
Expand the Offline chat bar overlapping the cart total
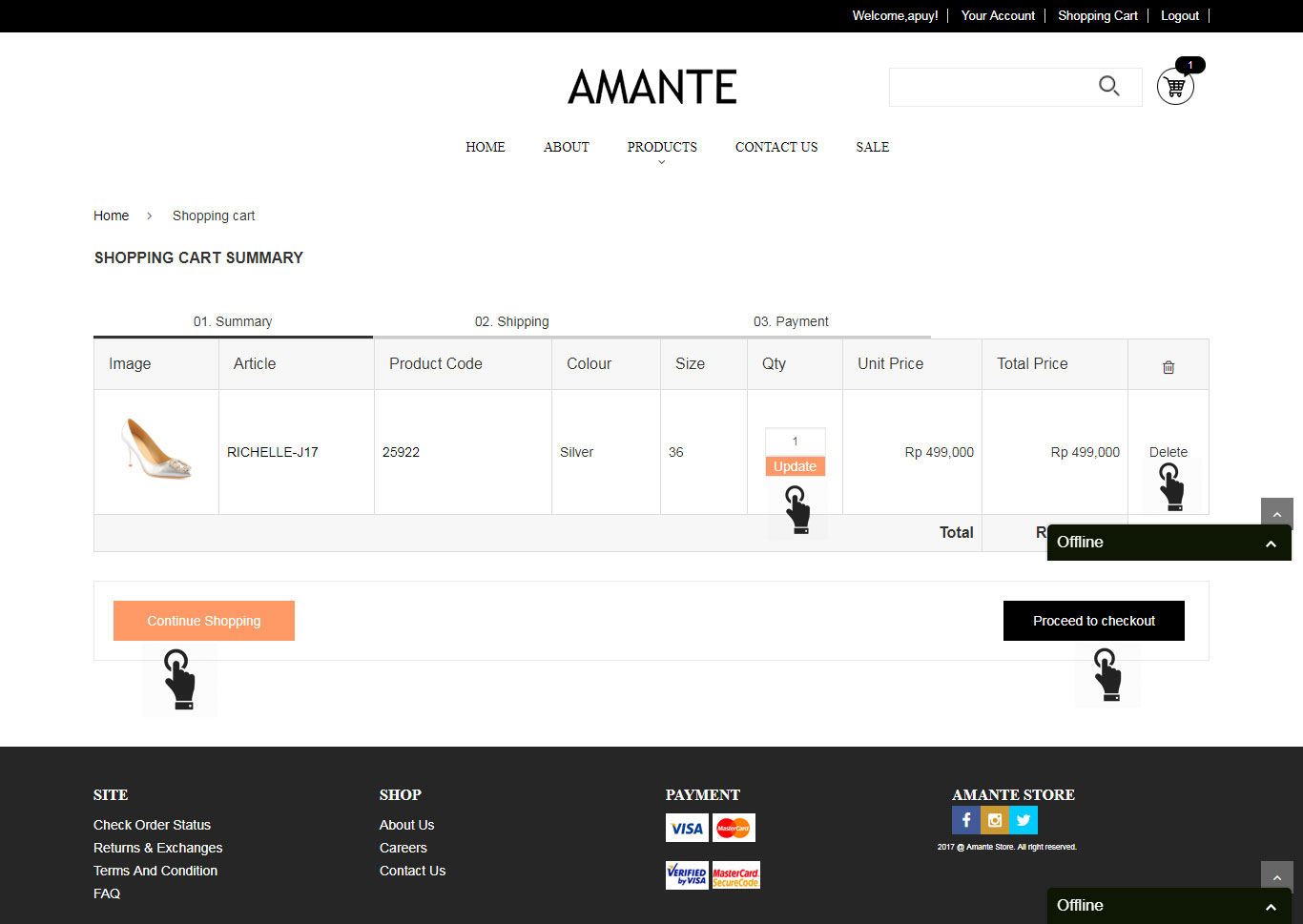point(1169,543)
